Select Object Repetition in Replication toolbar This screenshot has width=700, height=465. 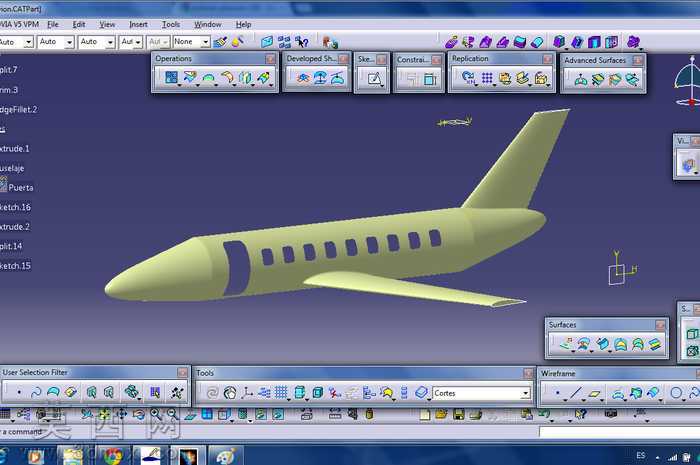click(468, 78)
